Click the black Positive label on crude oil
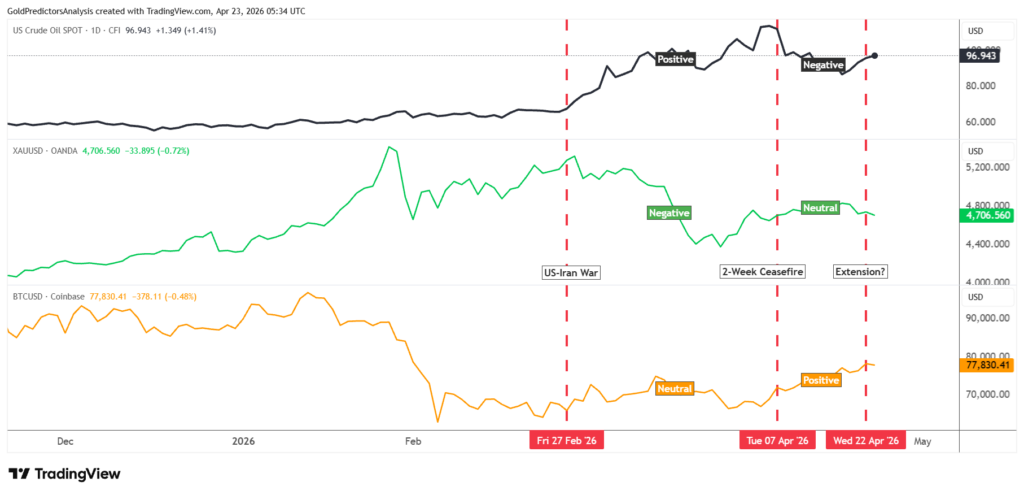The width and height of the screenshot is (1024, 495). 674,60
